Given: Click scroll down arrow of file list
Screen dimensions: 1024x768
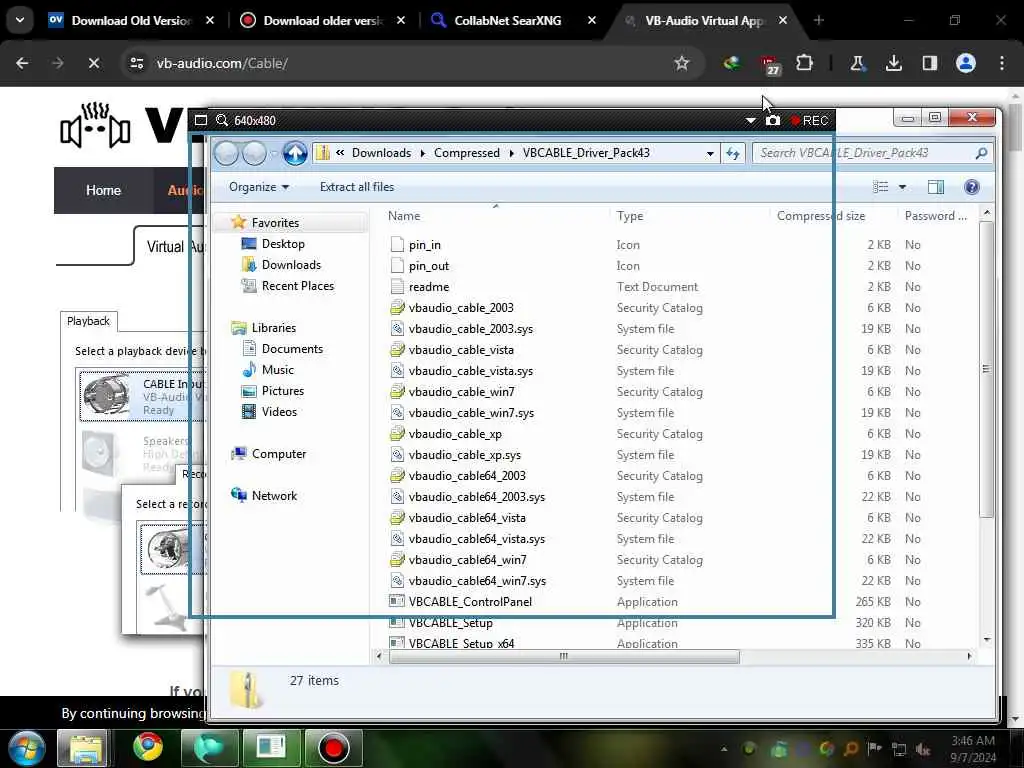Looking at the screenshot, I should point(986,640).
